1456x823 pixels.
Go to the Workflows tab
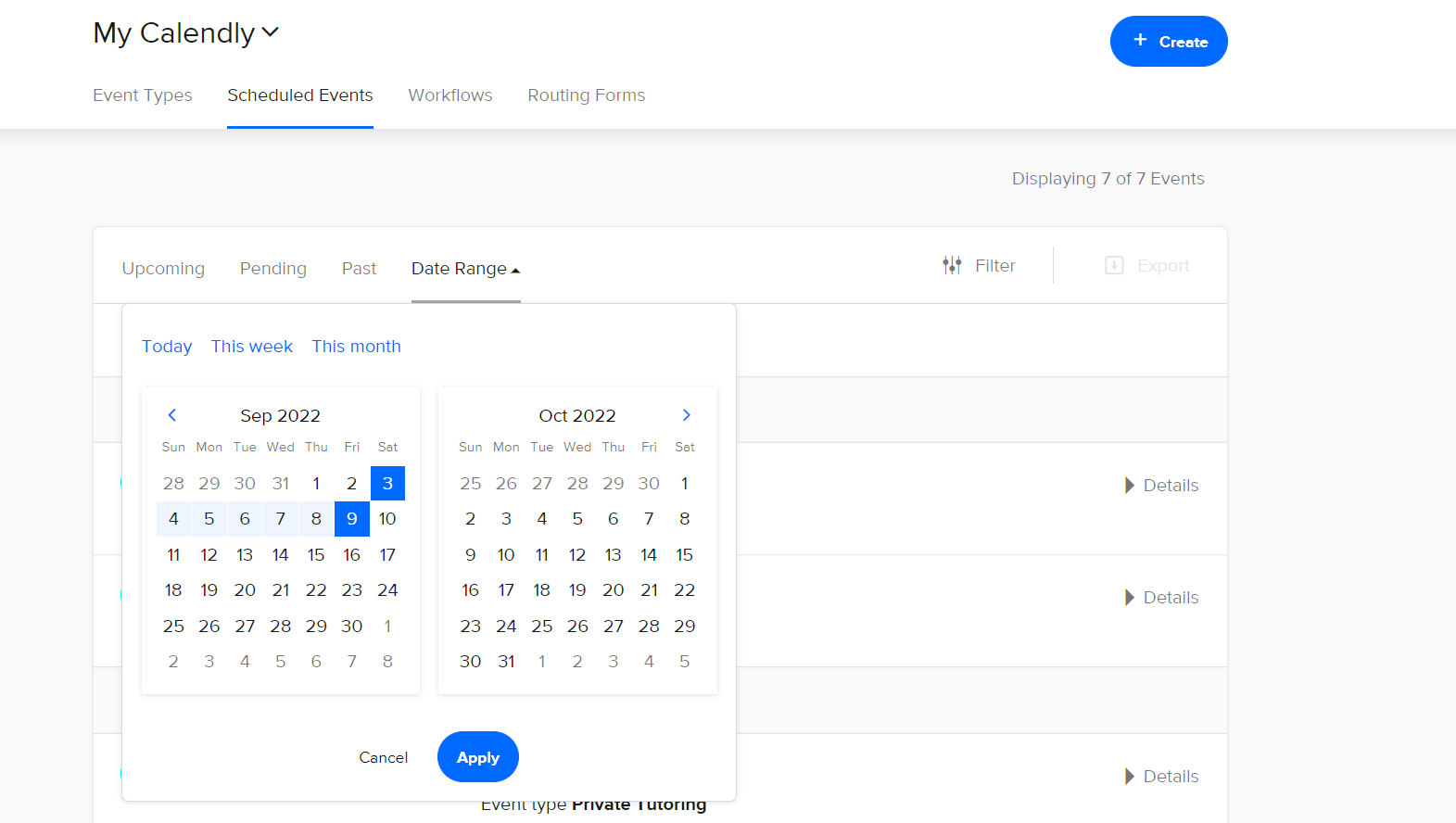tap(450, 95)
